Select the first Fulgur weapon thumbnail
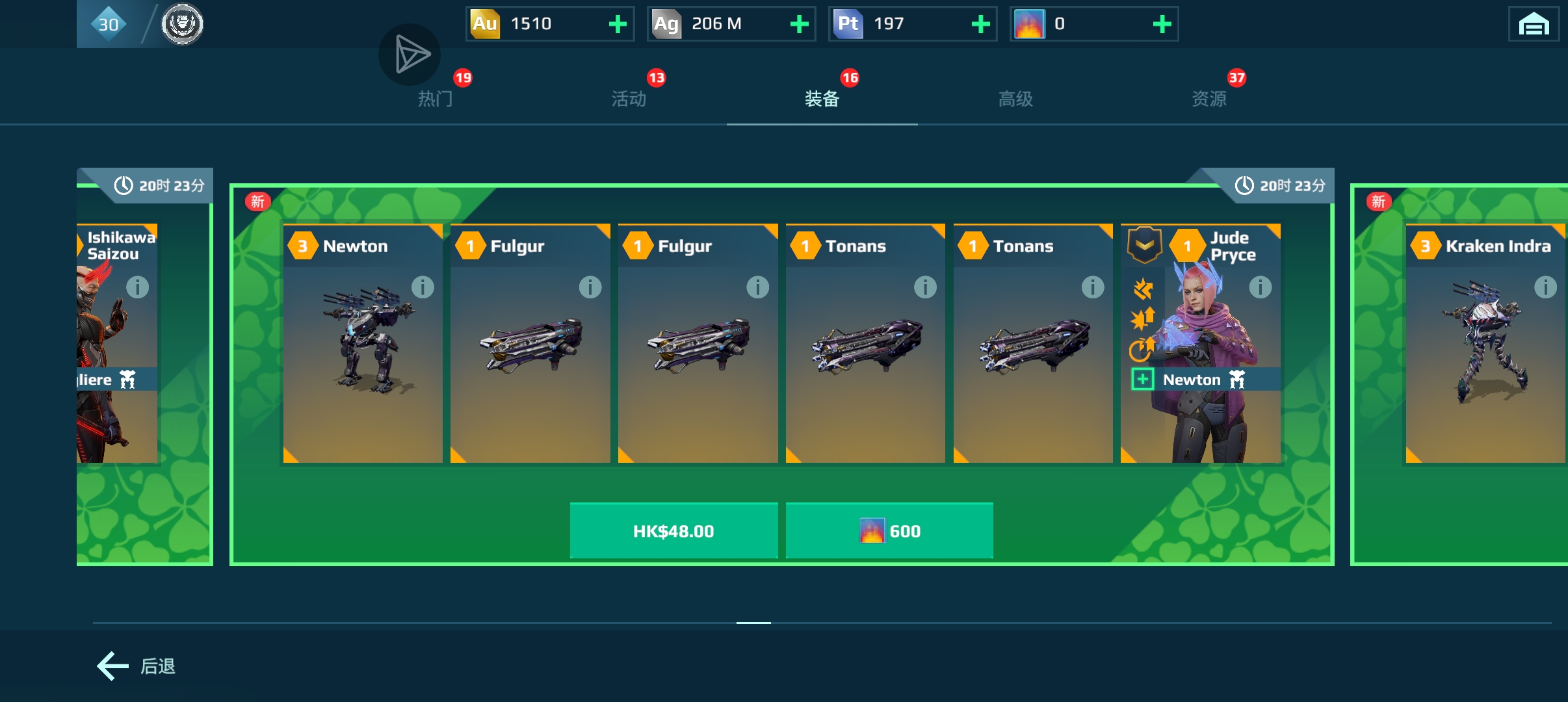The width and height of the screenshot is (1568, 702). 530,344
